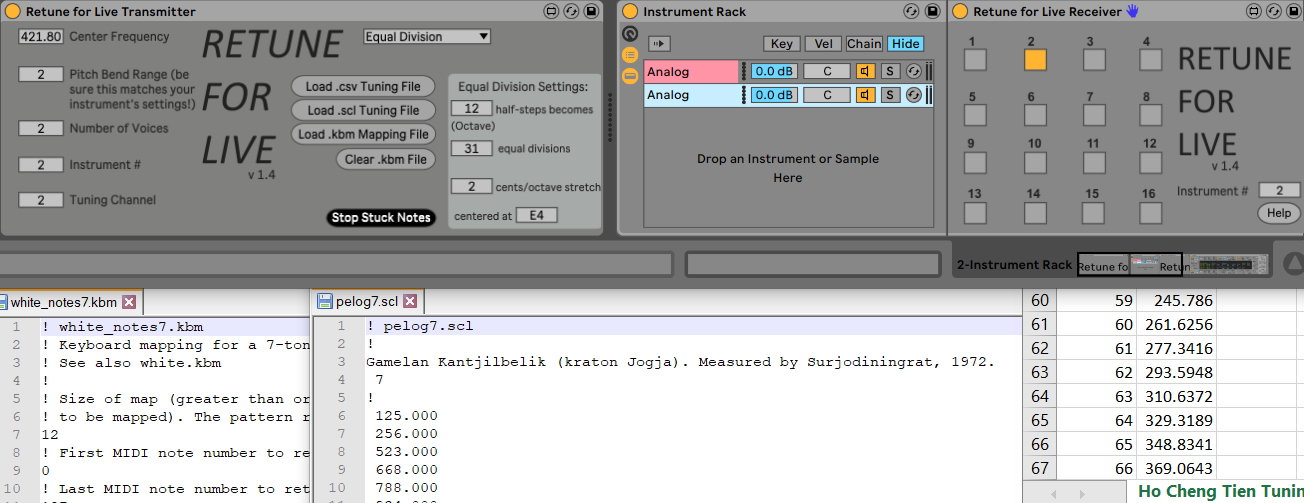This screenshot has width=1304, height=503.
Task: Click the Center Frequency 421.80 field
Action: (40, 37)
